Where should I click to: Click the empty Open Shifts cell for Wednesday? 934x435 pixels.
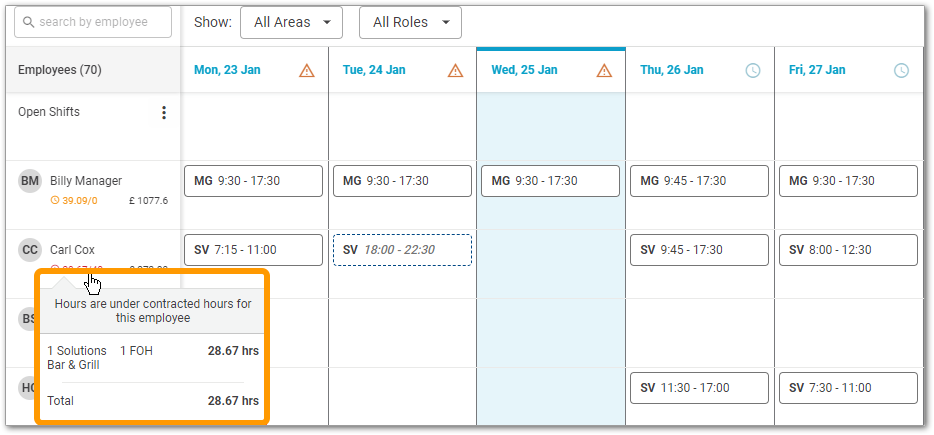pyautogui.click(x=551, y=126)
